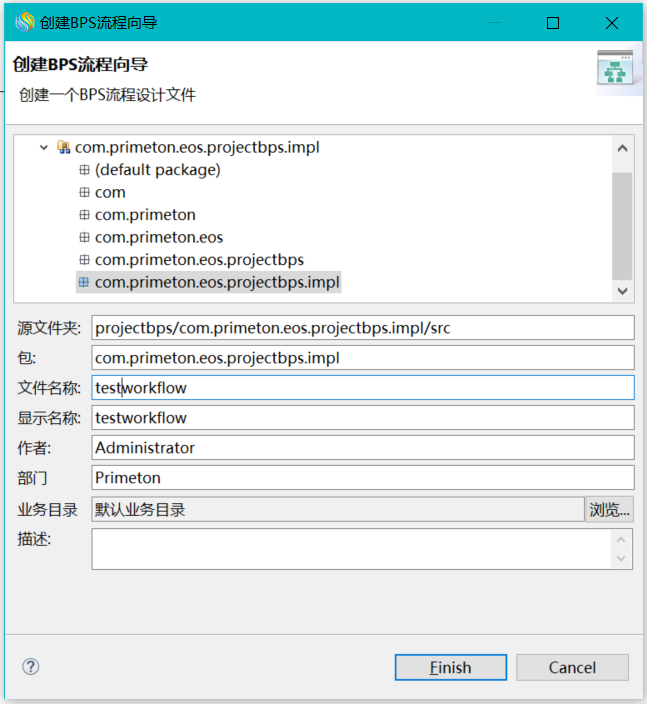Screen dimensions: 647x704
Task: Click the 部门 department field
Action: 362,478
